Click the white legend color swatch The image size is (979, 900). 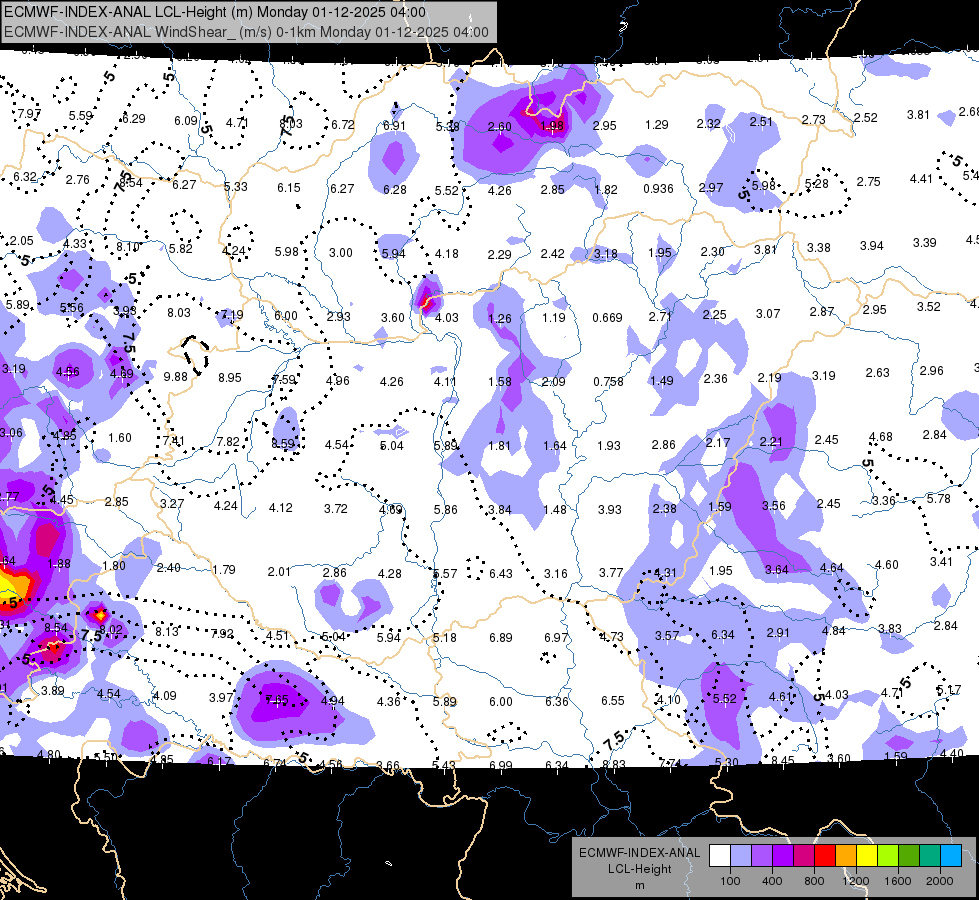720,856
